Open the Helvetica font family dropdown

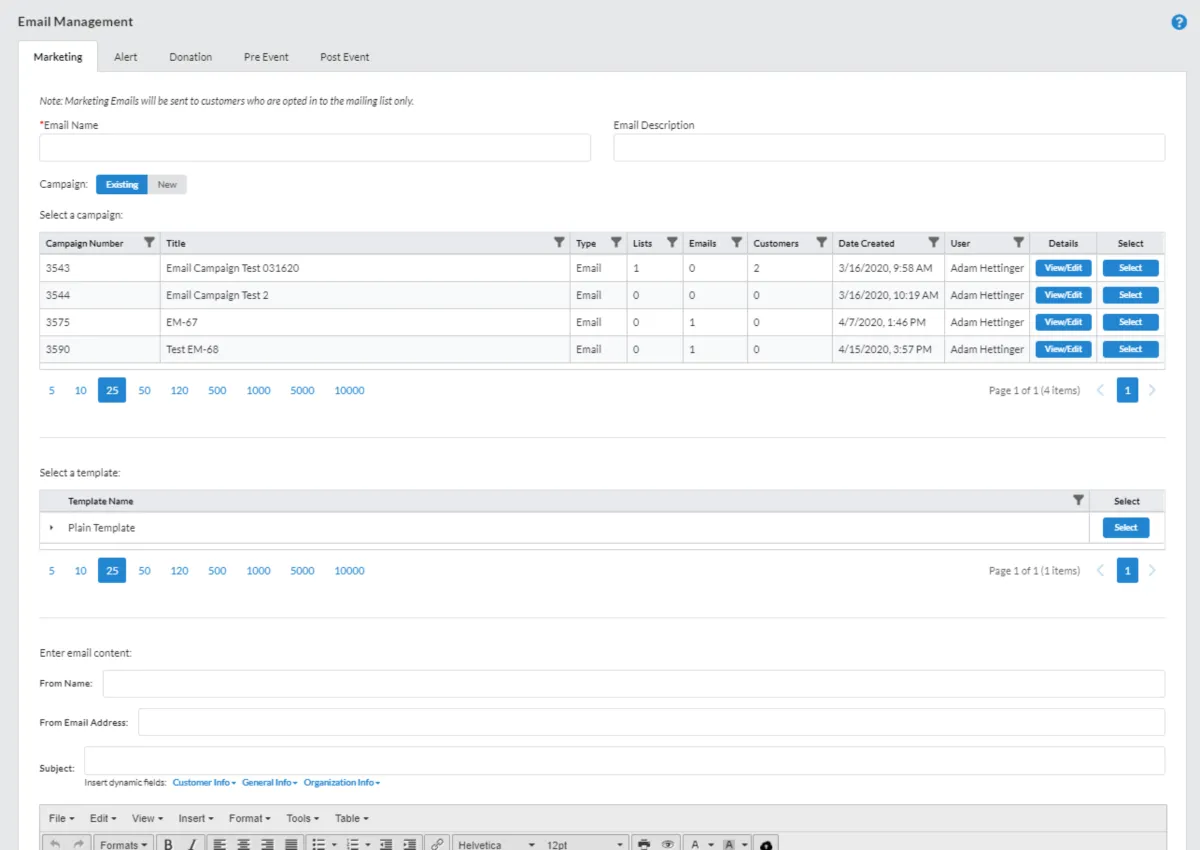[x=496, y=844]
